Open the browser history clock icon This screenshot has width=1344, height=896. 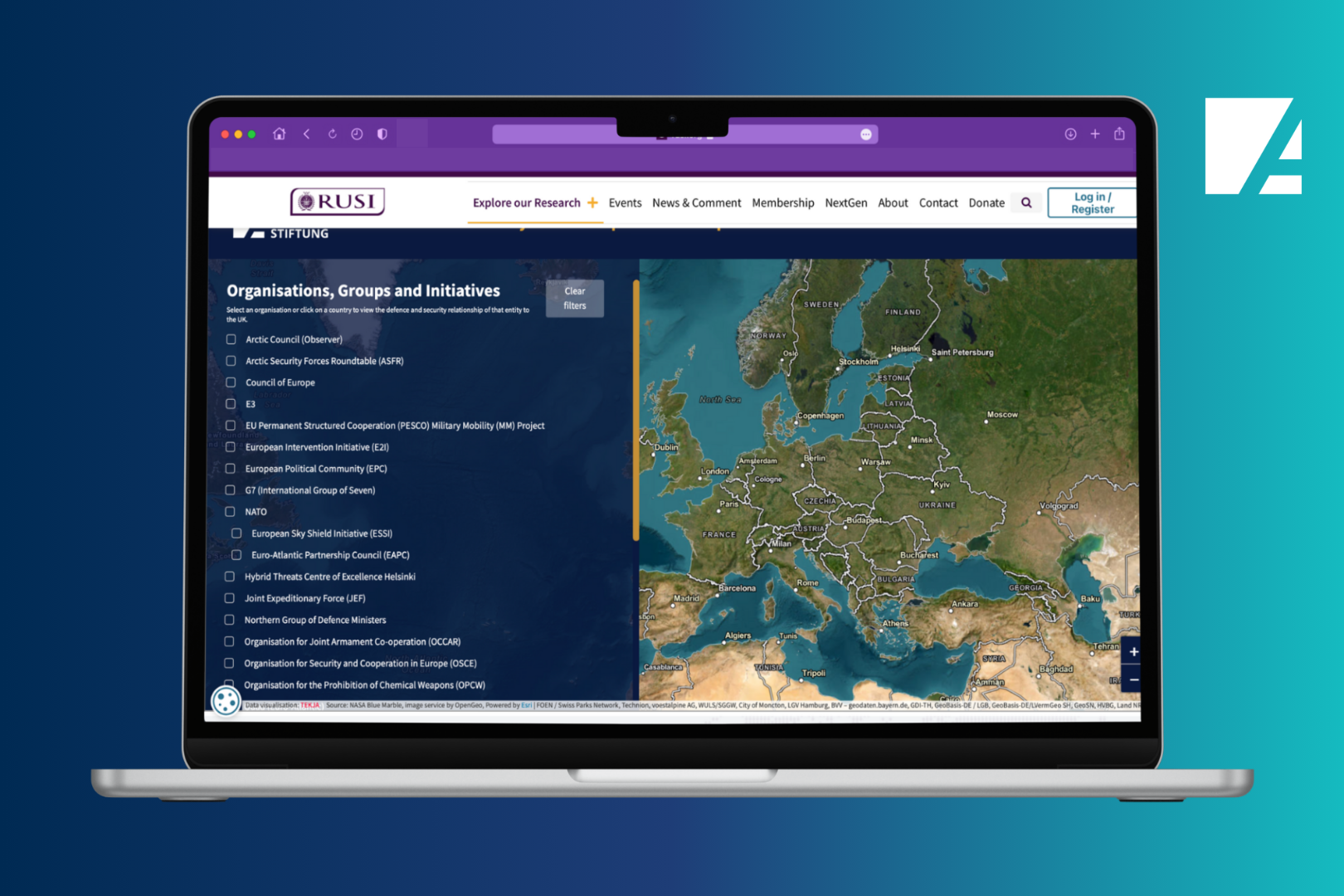click(x=357, y=134)
